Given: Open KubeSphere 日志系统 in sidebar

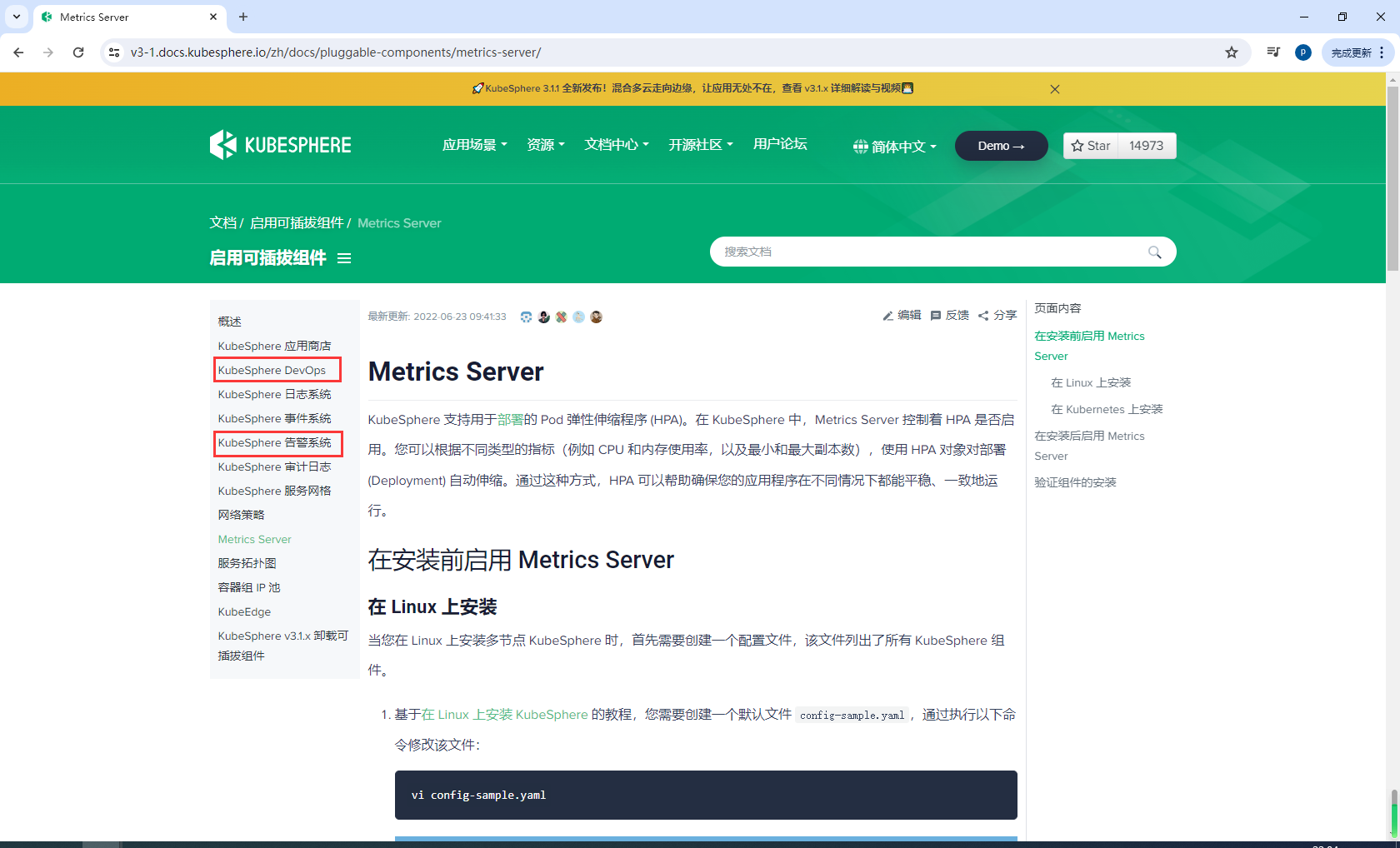Looking at the screenshot, I should coord(274,394).
